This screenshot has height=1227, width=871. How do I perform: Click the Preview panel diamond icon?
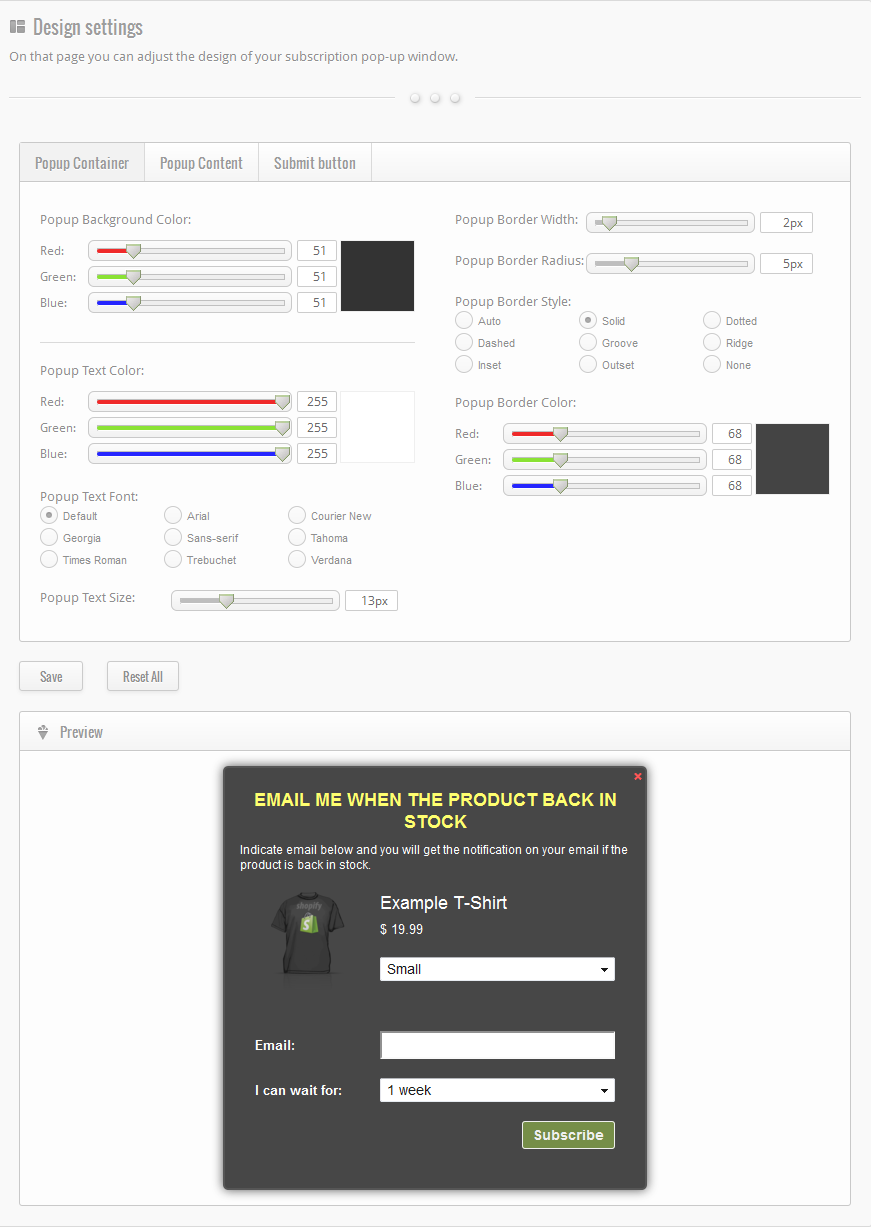43,732
